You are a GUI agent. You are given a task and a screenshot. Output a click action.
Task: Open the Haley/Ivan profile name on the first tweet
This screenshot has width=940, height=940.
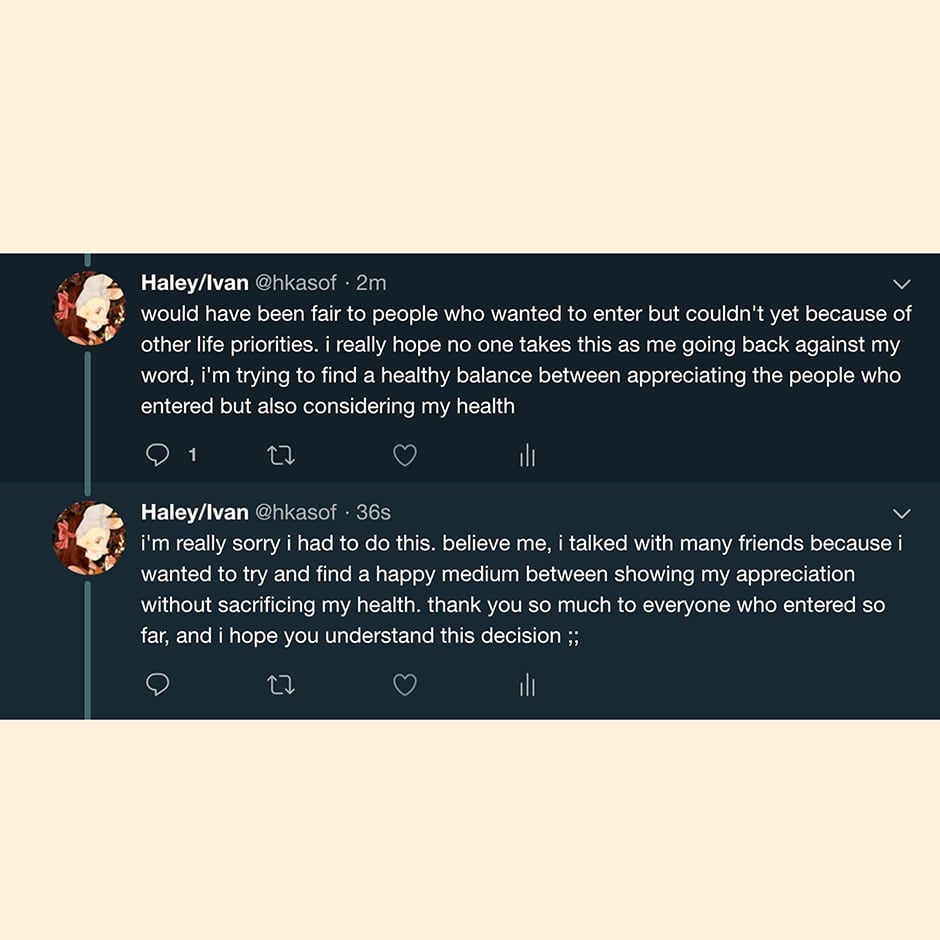pyautogui.click(x=194, y=283)
